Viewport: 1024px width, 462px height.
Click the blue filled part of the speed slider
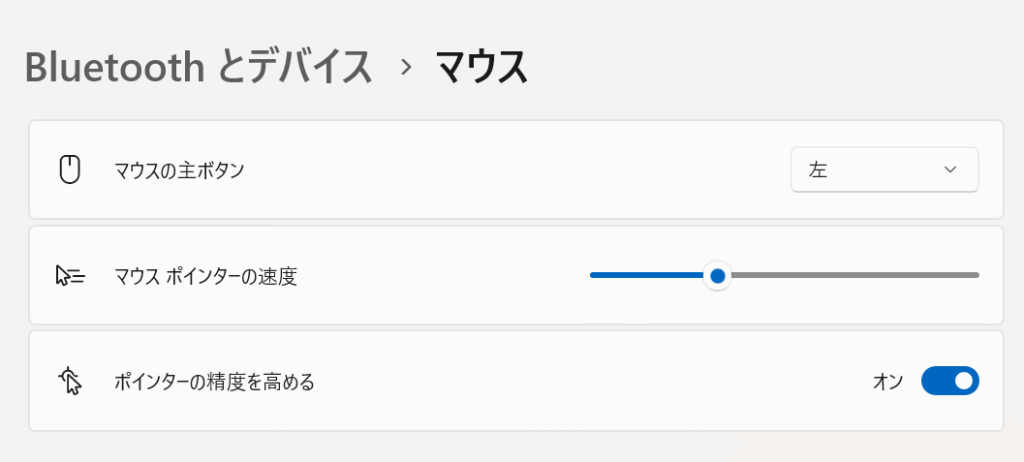[x=647, y=275]
